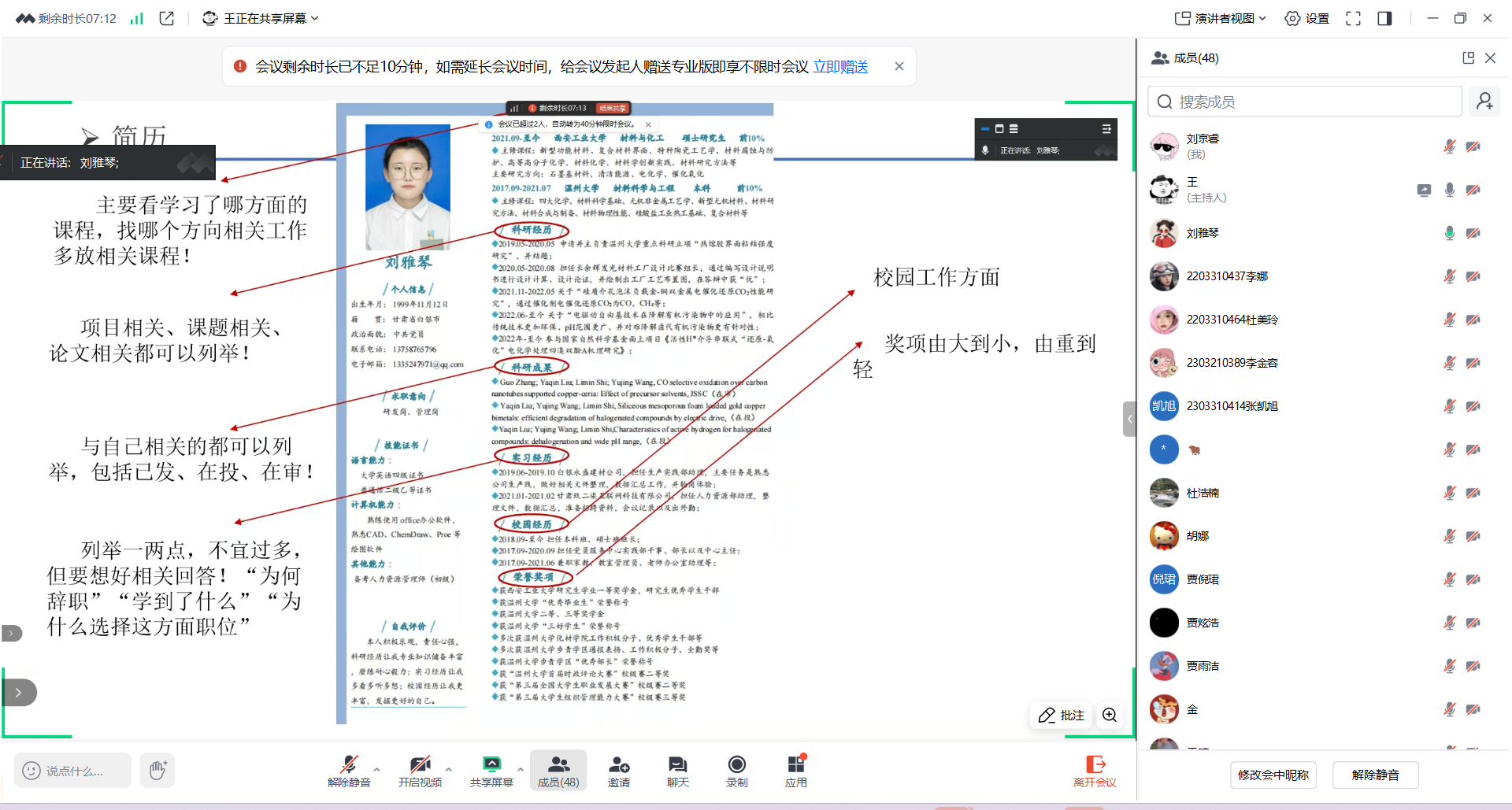Click the zoom-in magnifier on shared screen
The height and width of the screenshot is (810, 1512).
pos(1110,715)
